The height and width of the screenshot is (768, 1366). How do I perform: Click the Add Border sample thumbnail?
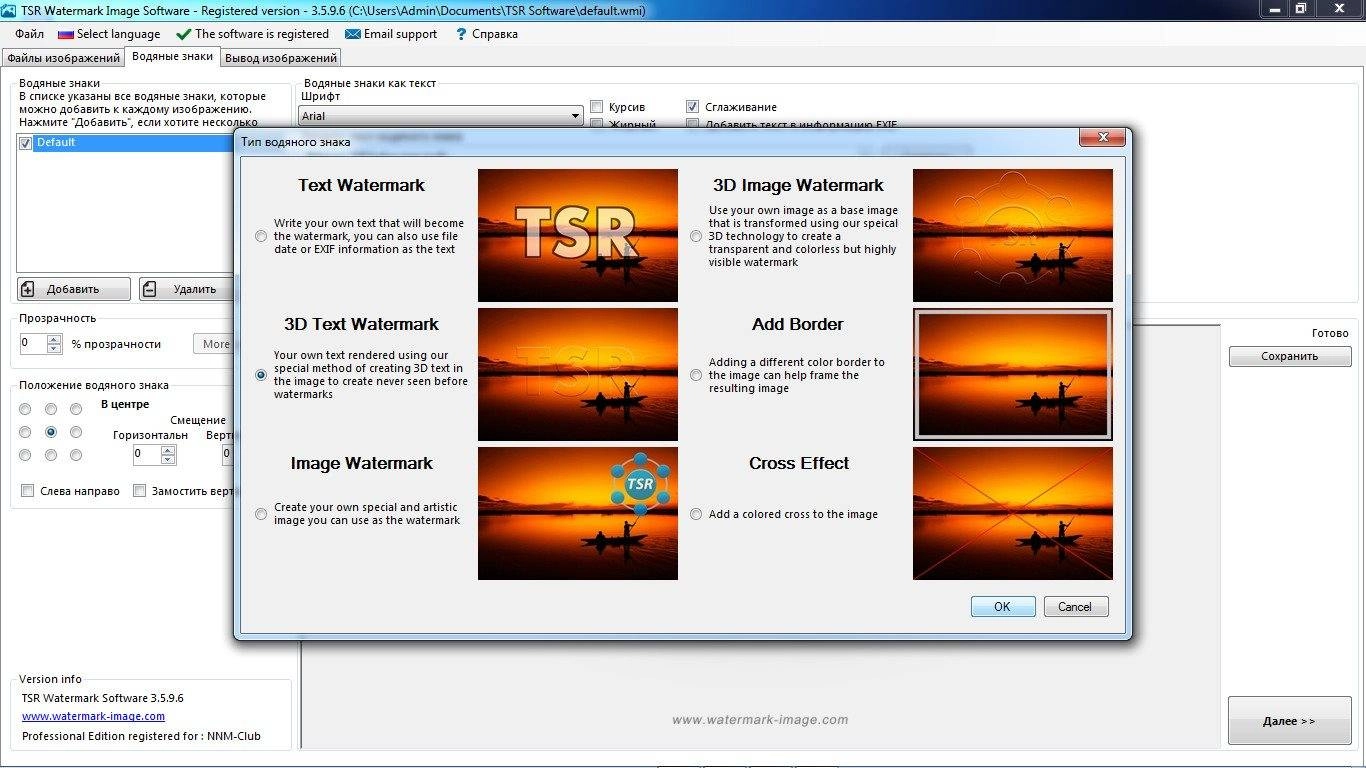click(1013, 374)
